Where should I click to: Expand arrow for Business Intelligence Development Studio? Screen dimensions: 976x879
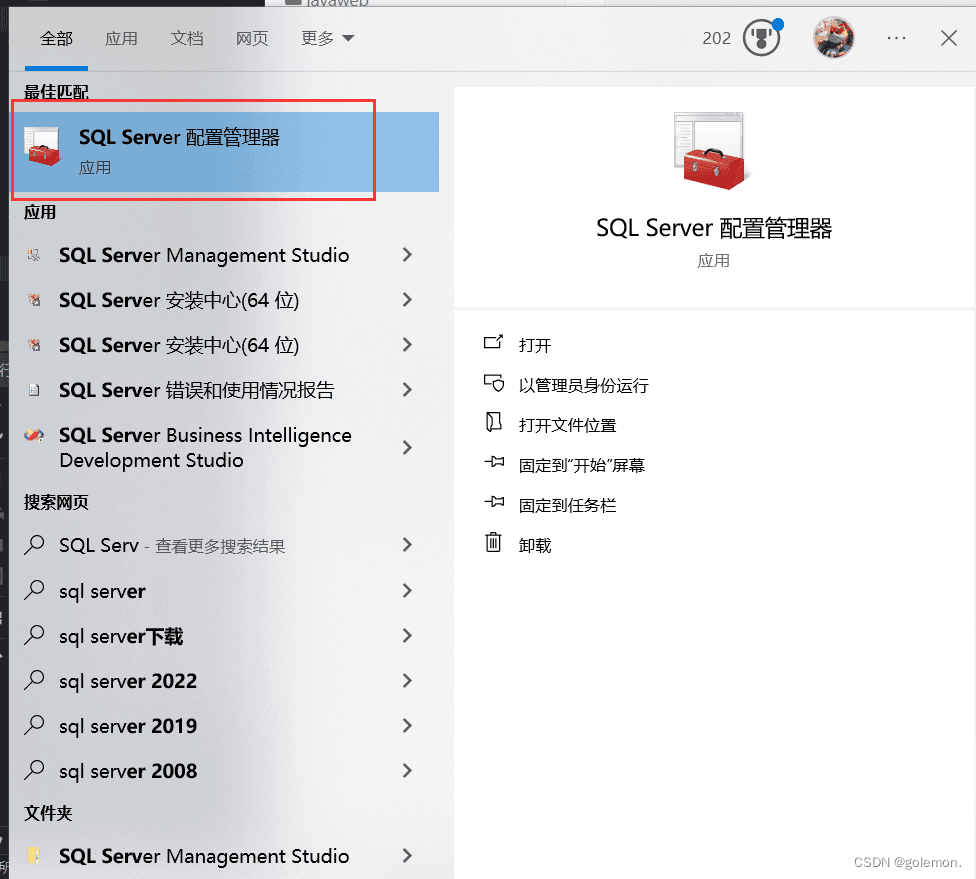[407, 448]
